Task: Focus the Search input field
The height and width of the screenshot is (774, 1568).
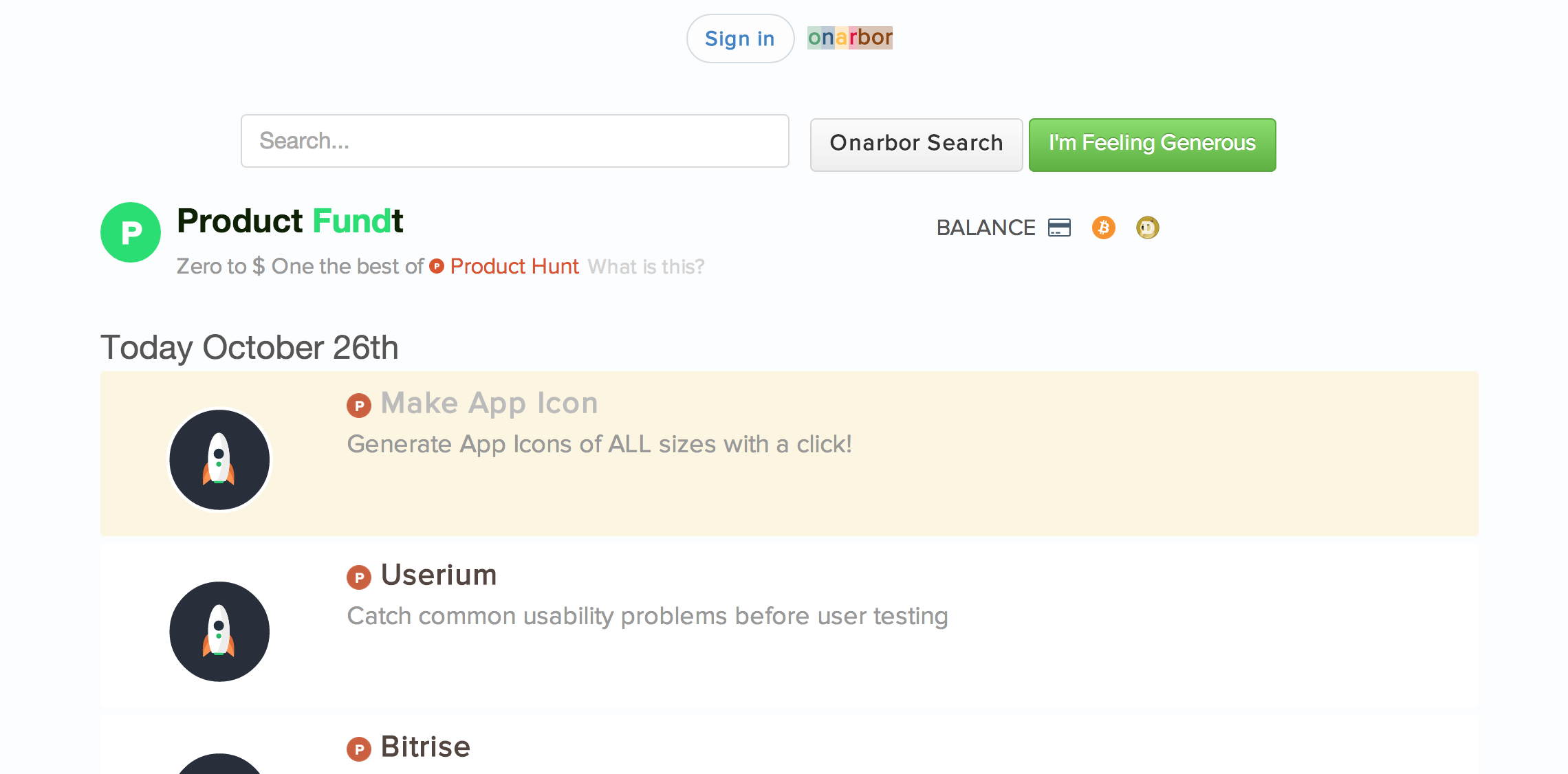Action: pos(514,141)
